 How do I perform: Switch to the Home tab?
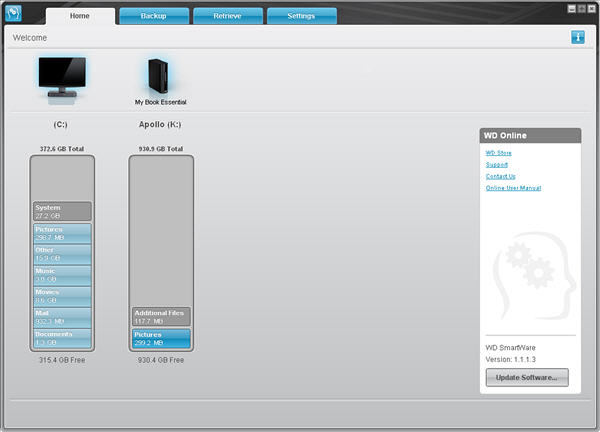point(80,16)
